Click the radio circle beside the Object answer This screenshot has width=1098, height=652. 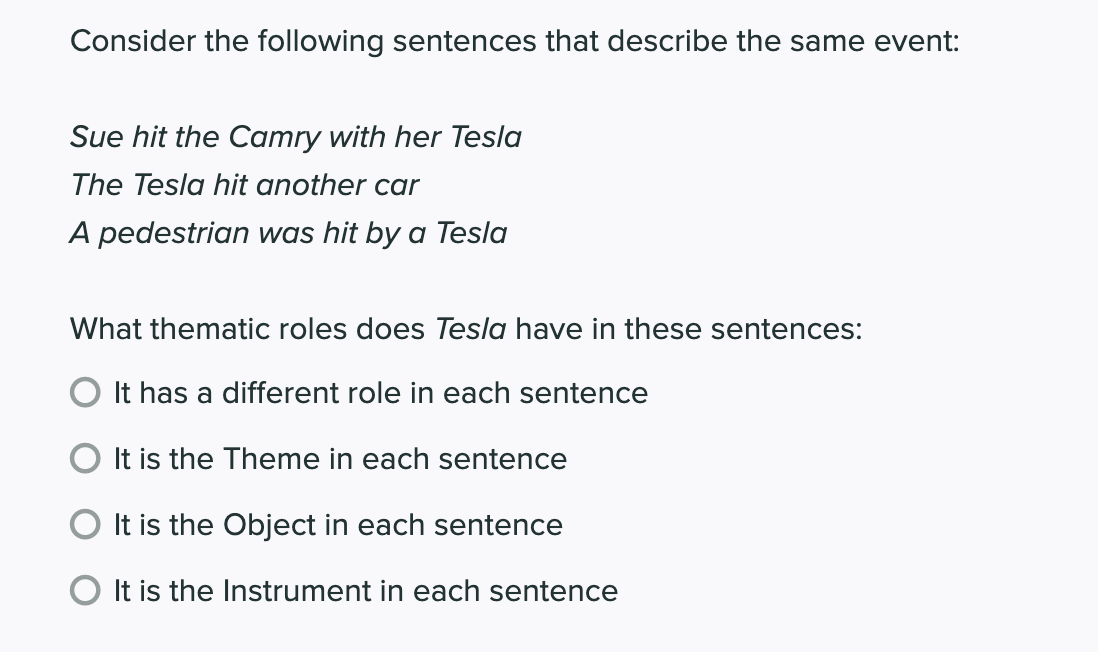point(85,524)
